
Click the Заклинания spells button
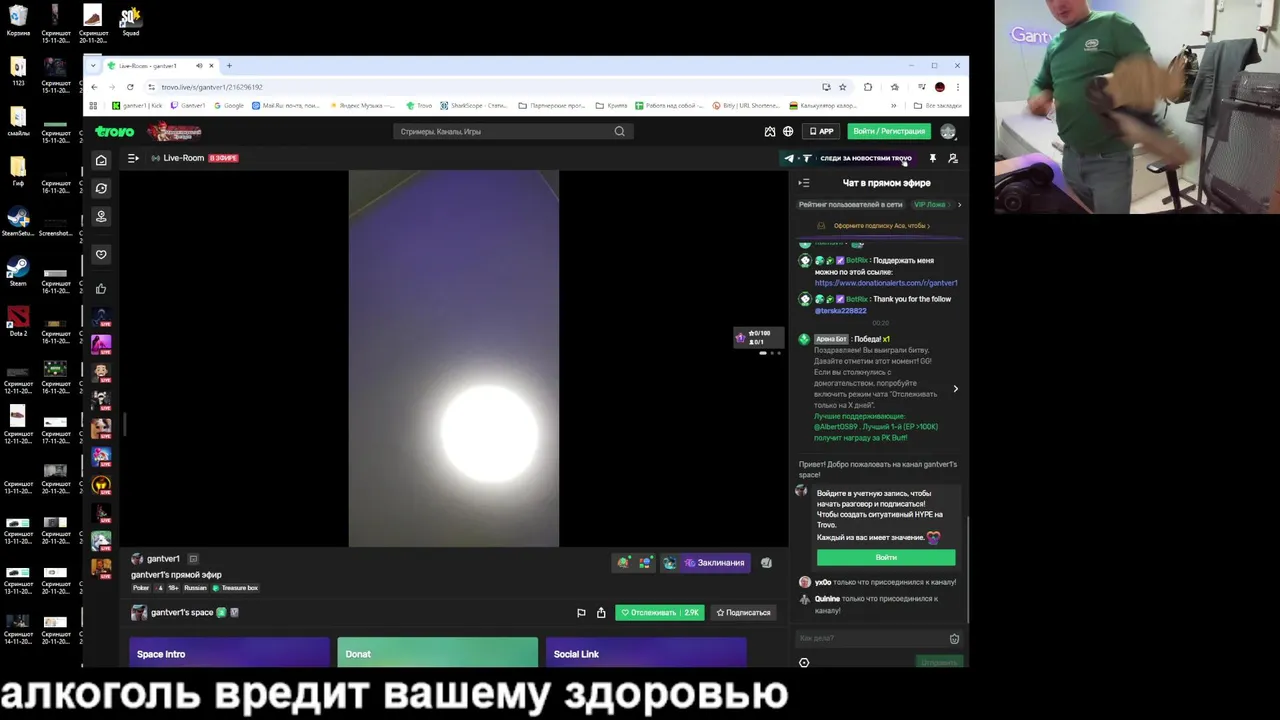click(x=714, y=563)
